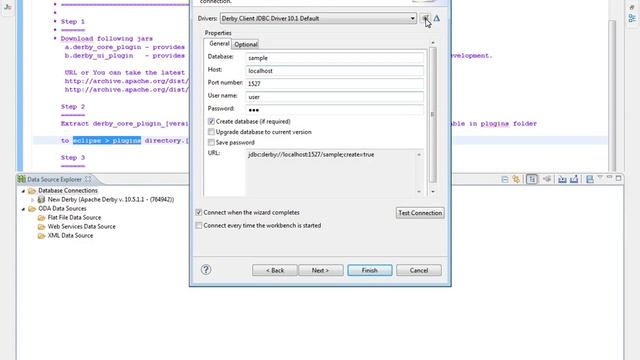640x360 pixels.
Task: Click the properties panel scroll-down arrow
Action: click(433, 191)
